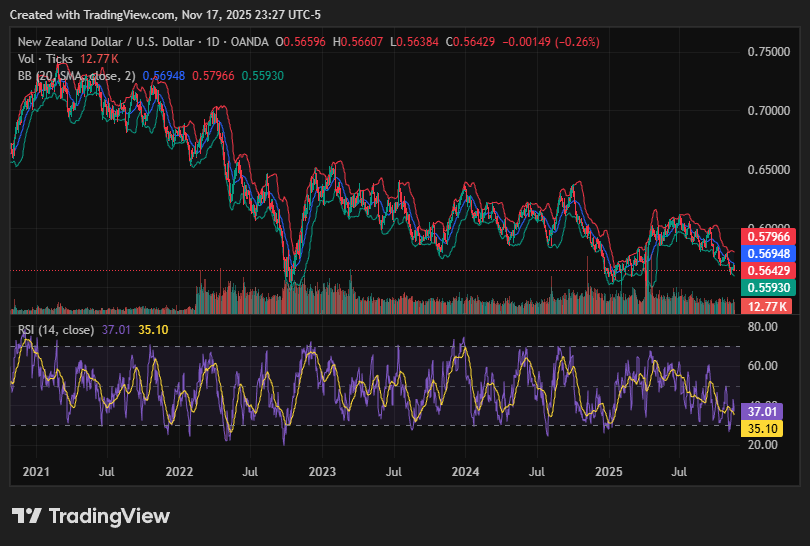Click the TradingView logo at bottom left
Viewport: 810px width, 546px height.
[91, 516]
